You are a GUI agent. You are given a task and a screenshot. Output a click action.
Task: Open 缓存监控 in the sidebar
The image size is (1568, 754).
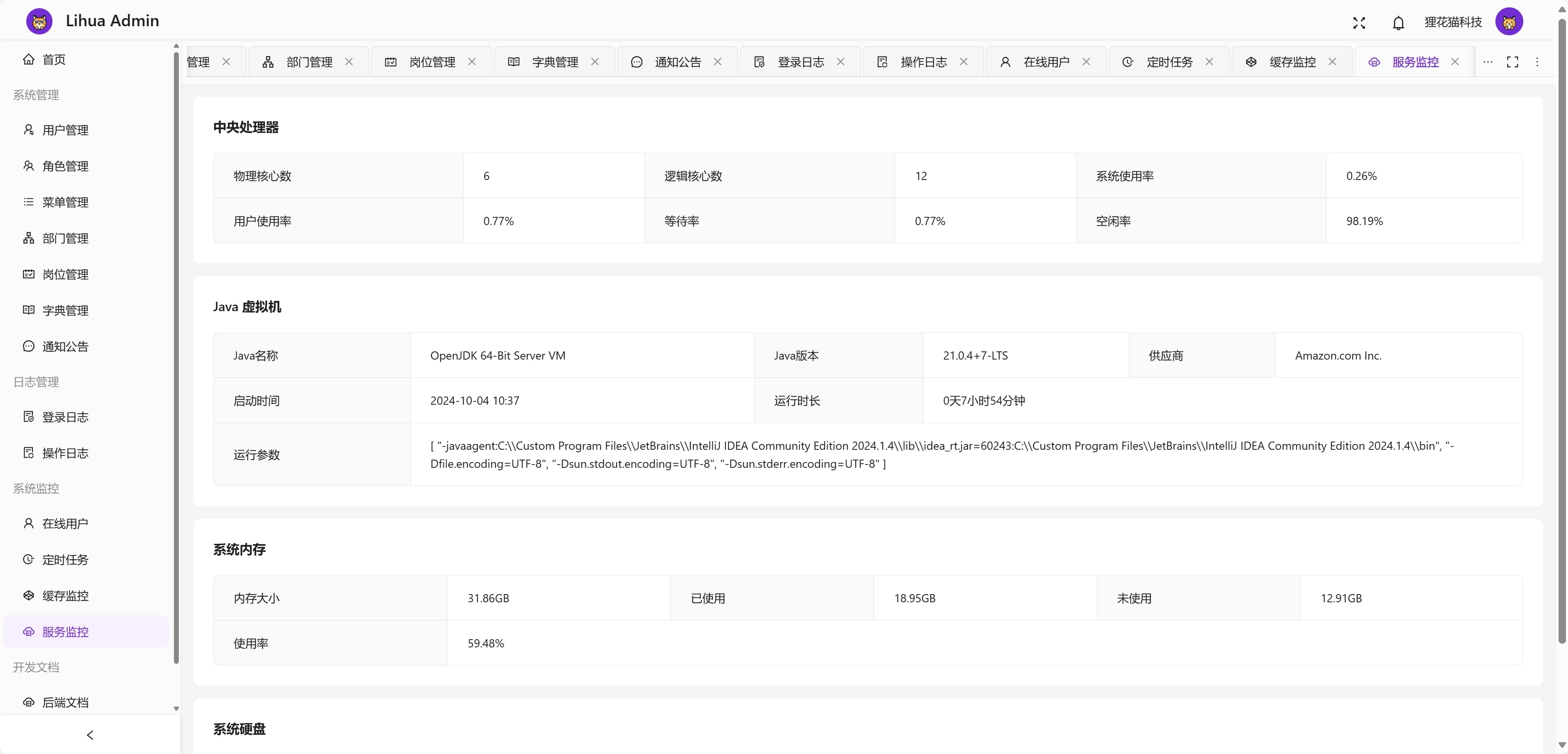point(87,596)
